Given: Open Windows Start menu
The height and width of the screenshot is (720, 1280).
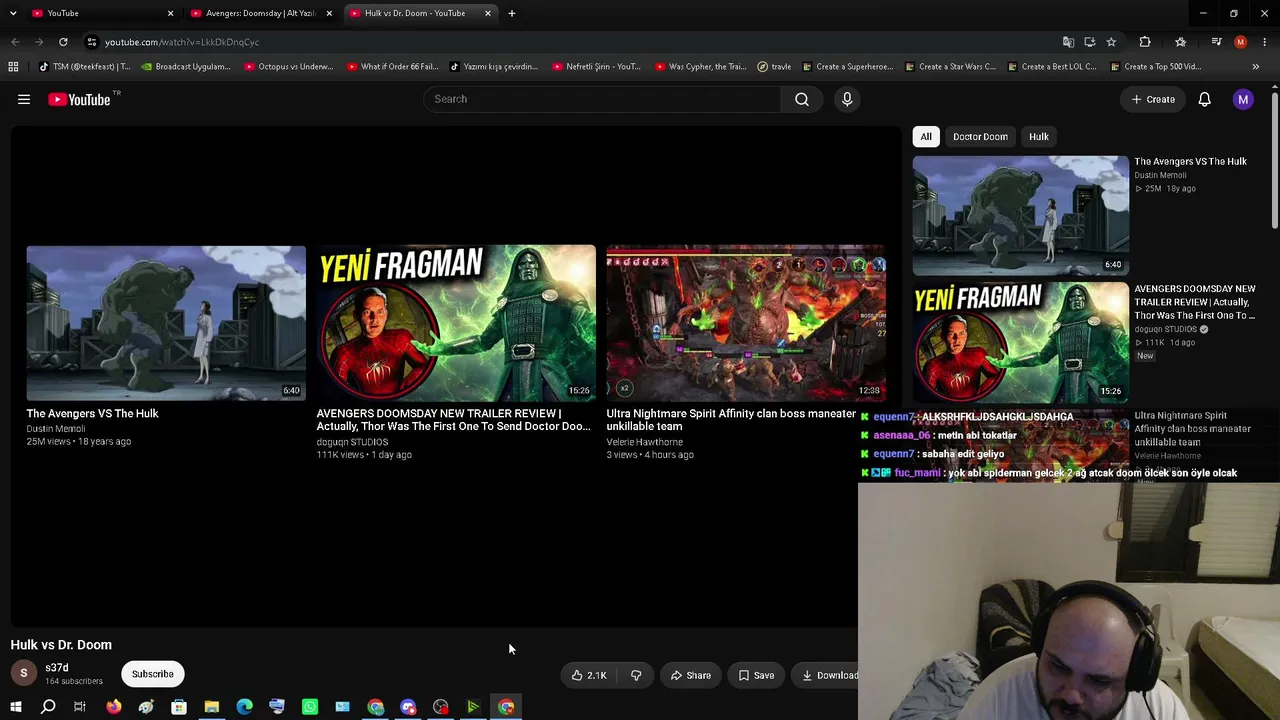Looking at the screenshot, I should (x=15, y=707).
